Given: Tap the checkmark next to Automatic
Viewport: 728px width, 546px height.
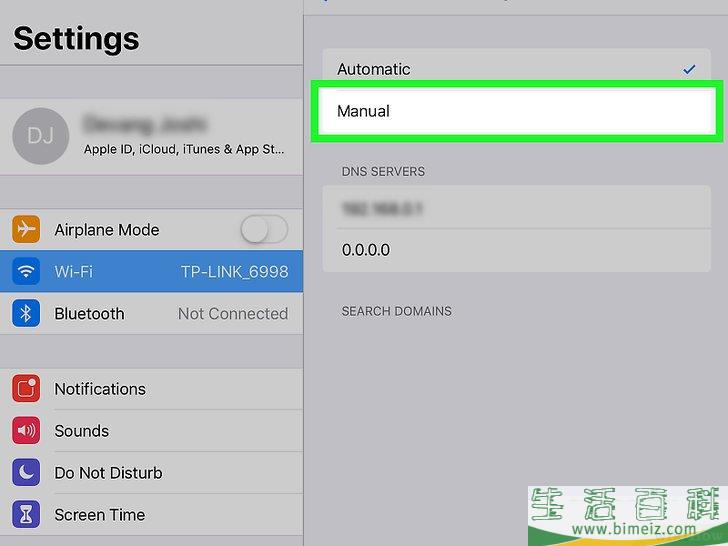Looking at the screenshot, I should (689, 70).
